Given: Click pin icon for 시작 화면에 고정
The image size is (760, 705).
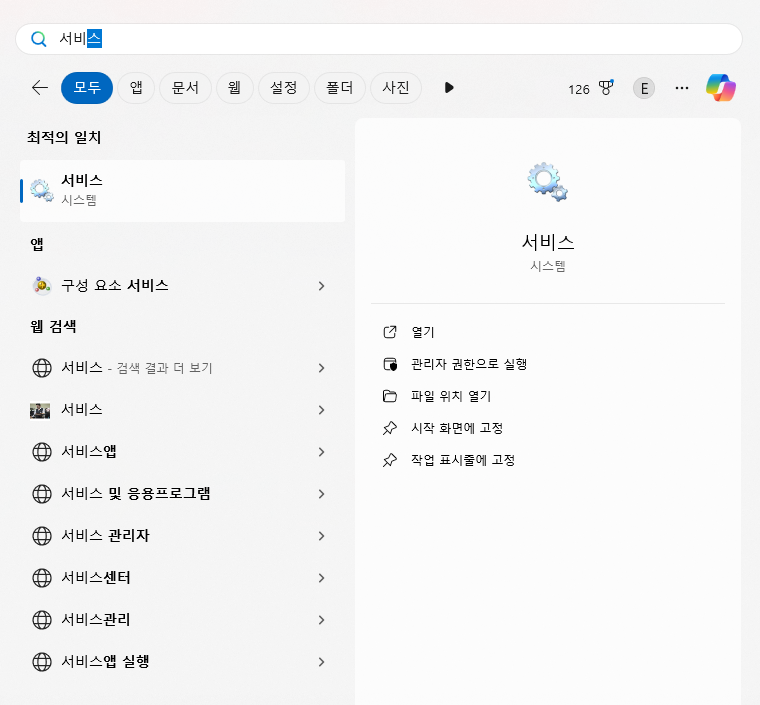Looking at the screenshot, I should [x=390, y=428].
